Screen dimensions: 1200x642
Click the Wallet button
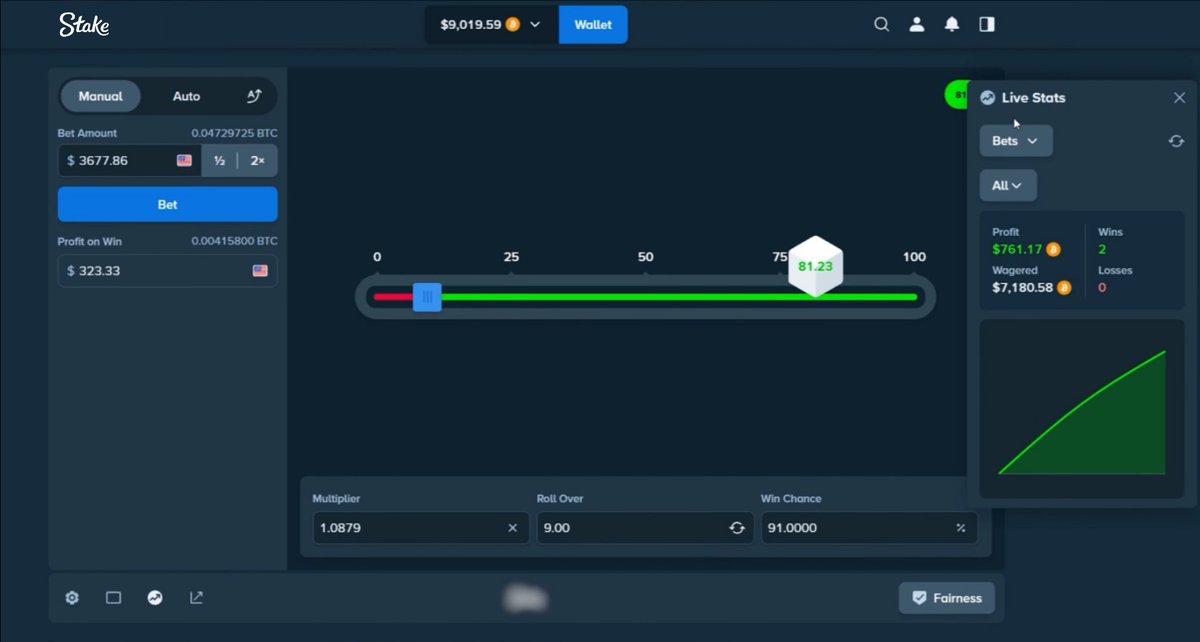593,24
